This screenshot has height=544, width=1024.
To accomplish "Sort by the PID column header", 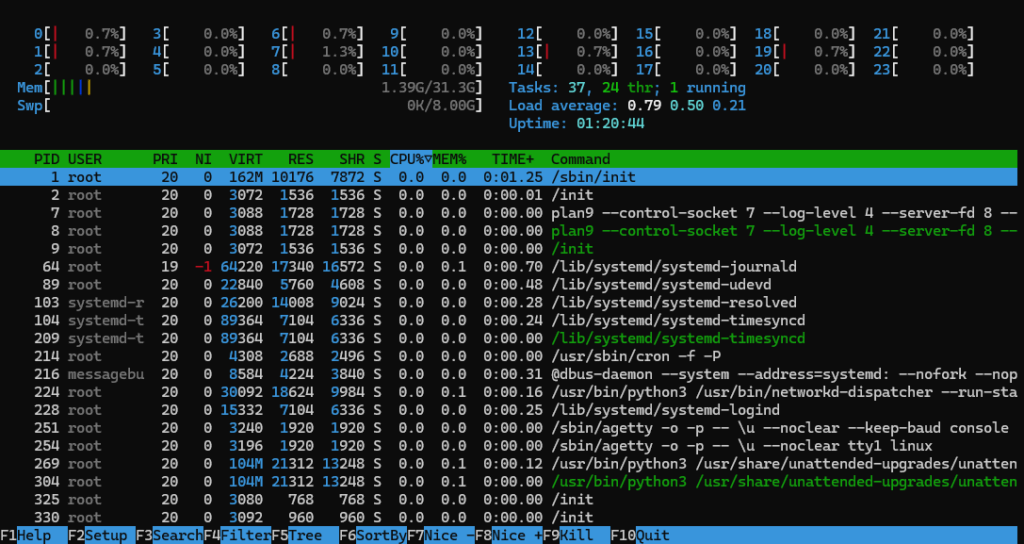I will point(46,159).
